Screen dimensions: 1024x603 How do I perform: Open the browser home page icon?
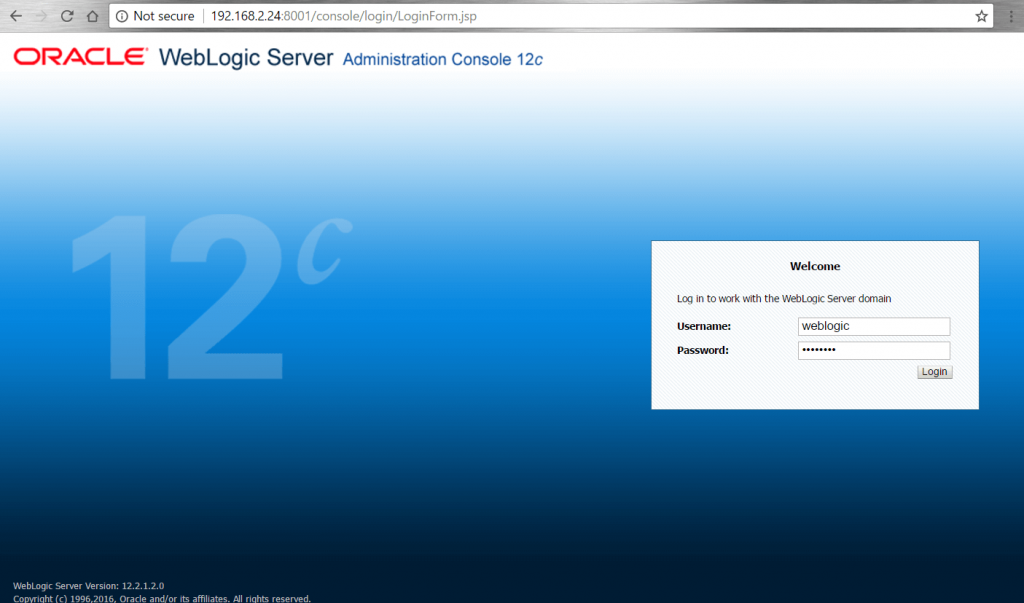93,16
